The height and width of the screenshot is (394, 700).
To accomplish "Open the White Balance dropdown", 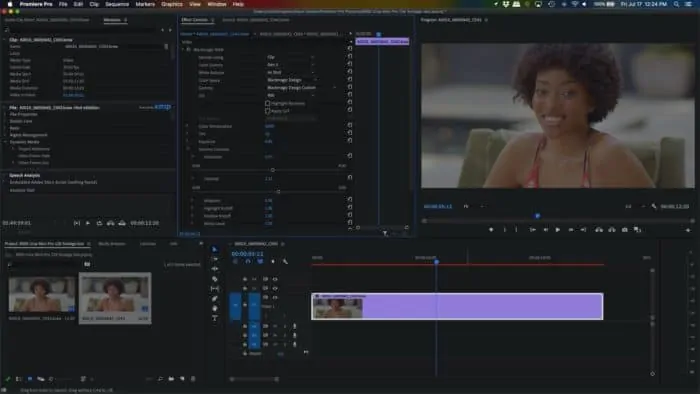I will click(x=291, y=72).
